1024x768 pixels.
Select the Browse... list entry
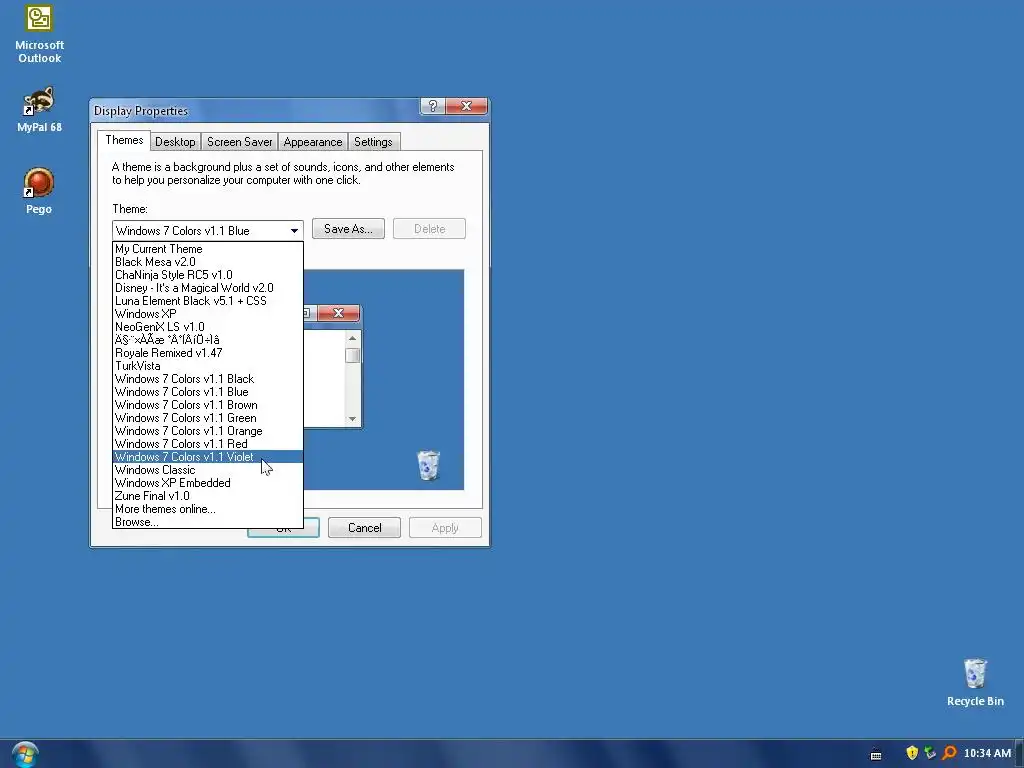(x=208, y=522)
